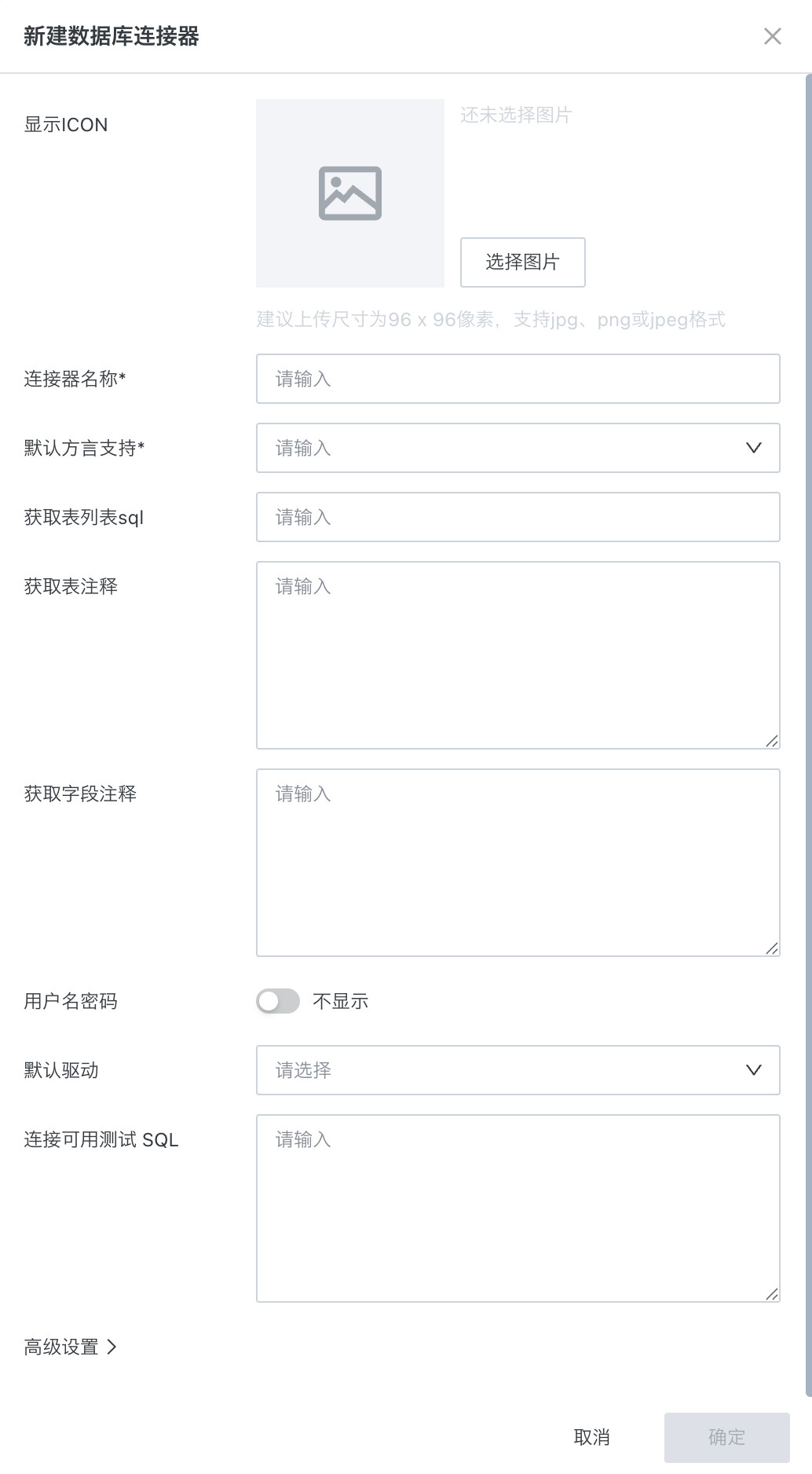This screenshot has width=812, height=1474.
Task: Click the 获取表注释 textarea resize handle
Action: (772, 740)
